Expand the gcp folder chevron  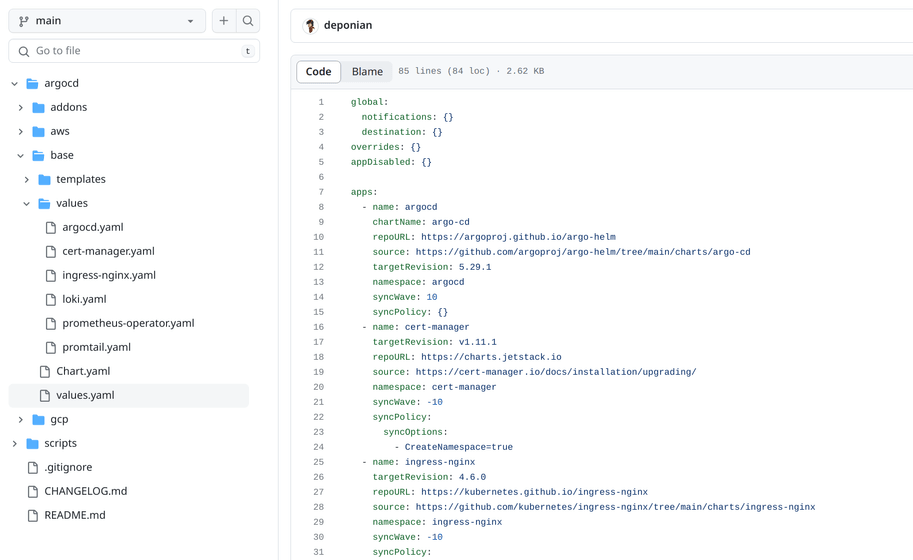coord(20,420)
